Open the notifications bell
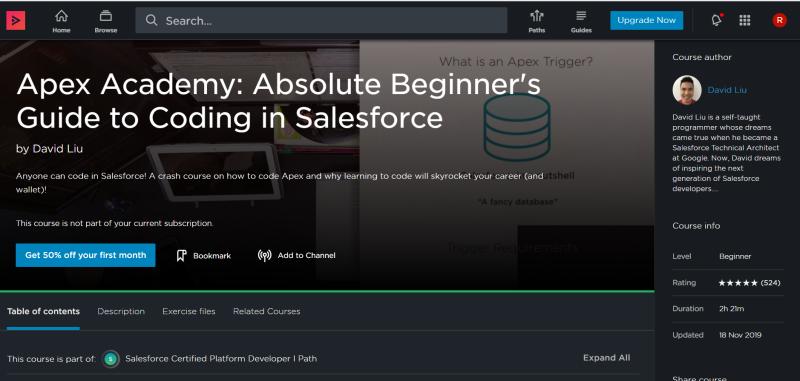800x381 pixels. [x=716, y=20]
